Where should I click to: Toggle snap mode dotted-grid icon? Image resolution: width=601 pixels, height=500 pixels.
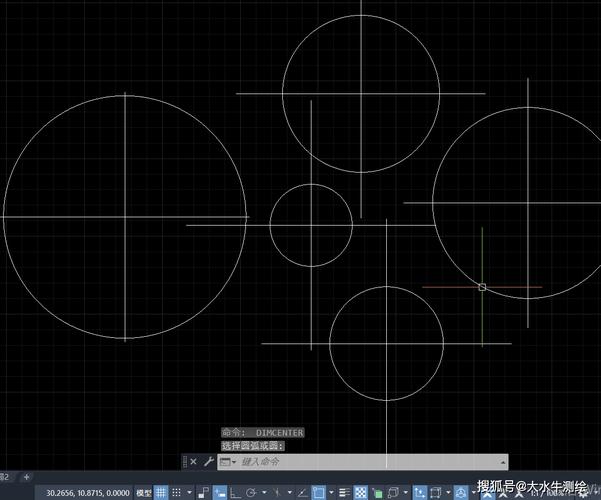pos(176,492)
